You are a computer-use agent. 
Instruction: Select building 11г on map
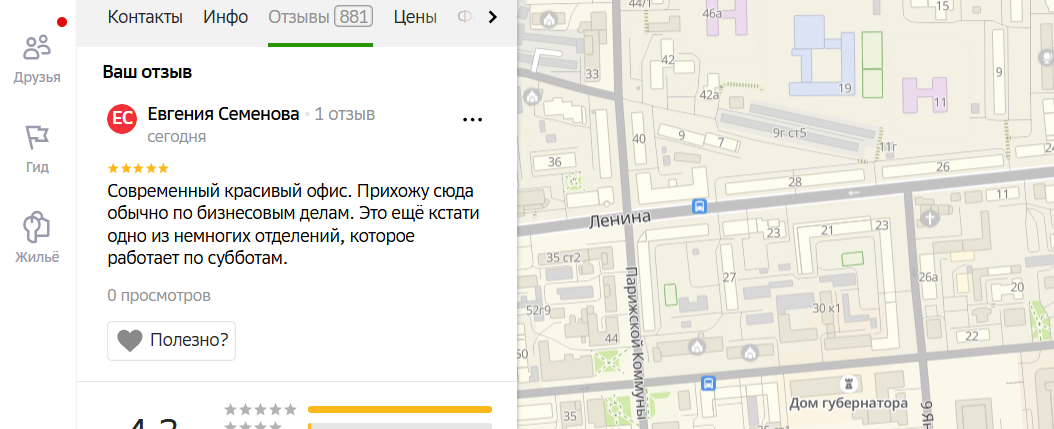pyautogui.click(x=889, y=147)
